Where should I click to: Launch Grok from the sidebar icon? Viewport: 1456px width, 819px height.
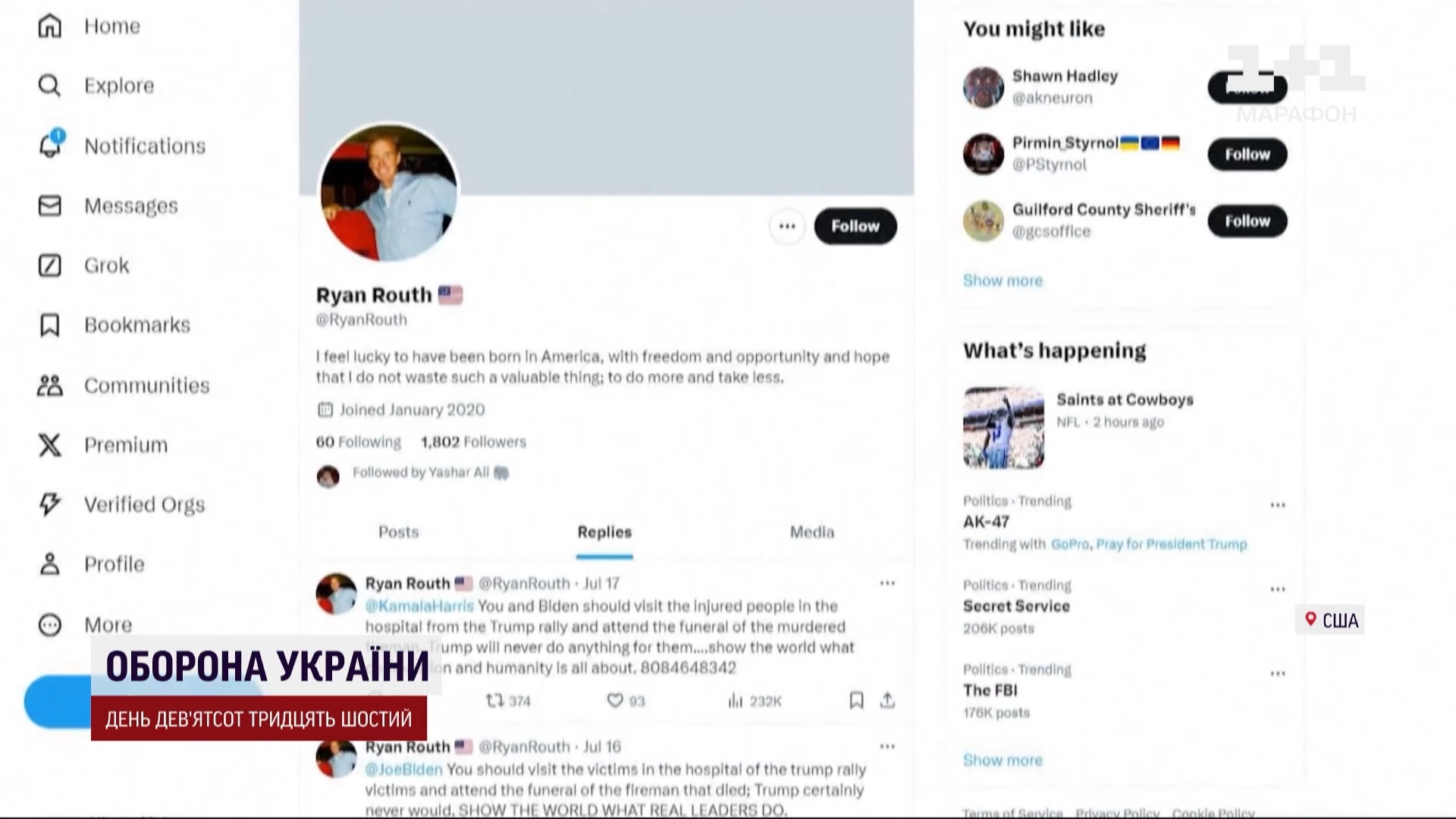click(49, 265)
